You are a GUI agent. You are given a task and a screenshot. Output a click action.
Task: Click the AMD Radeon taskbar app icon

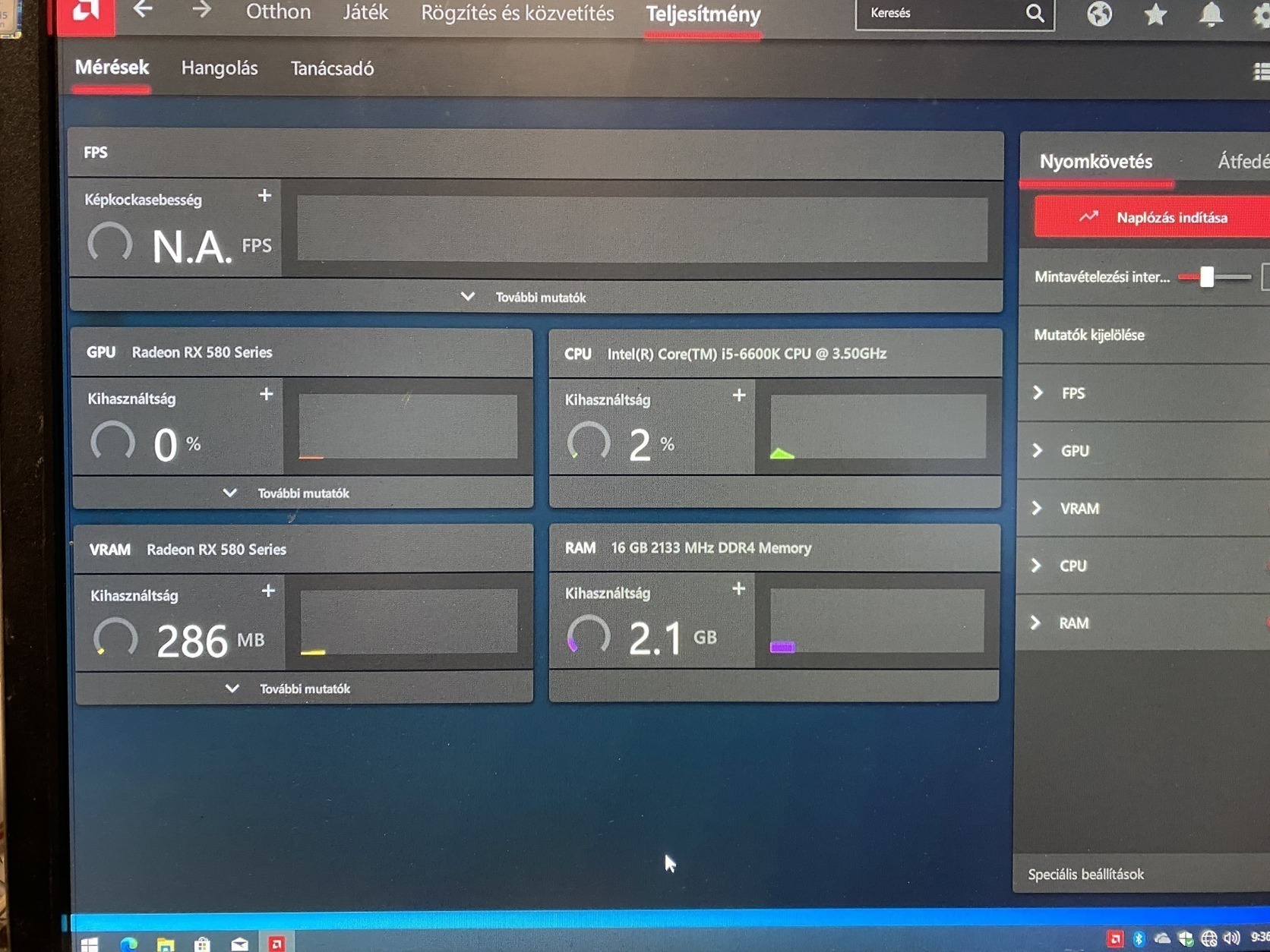276,943
